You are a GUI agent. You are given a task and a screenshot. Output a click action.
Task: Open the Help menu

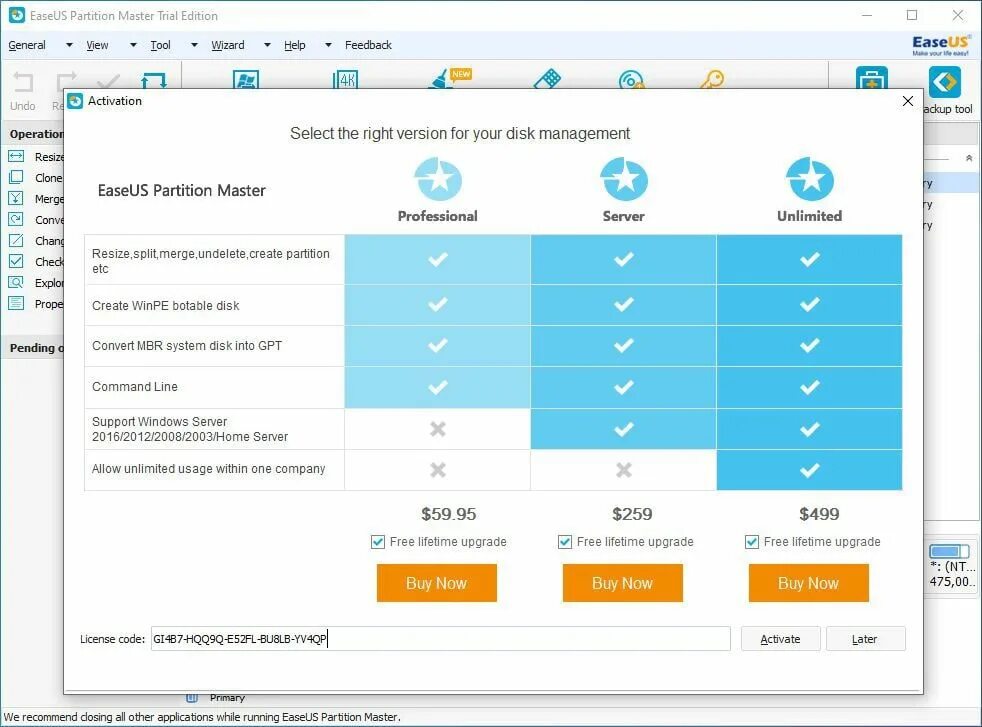(x=294, y=45)
